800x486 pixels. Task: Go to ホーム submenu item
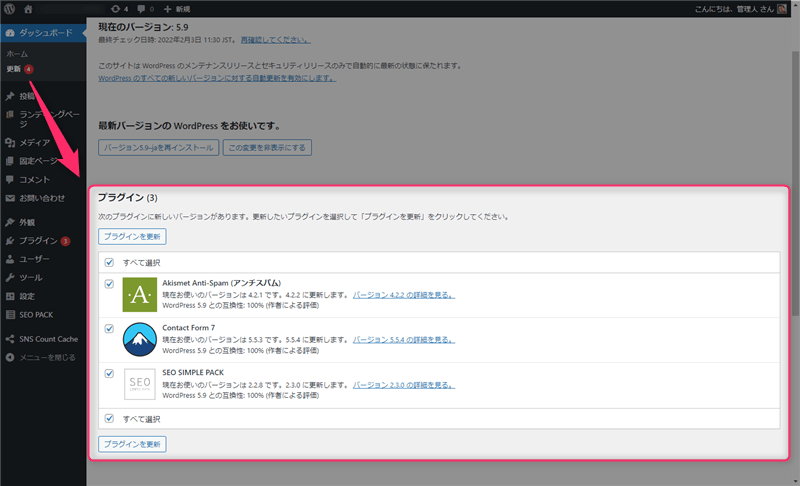pyautogui.click(x=17, y=54)
